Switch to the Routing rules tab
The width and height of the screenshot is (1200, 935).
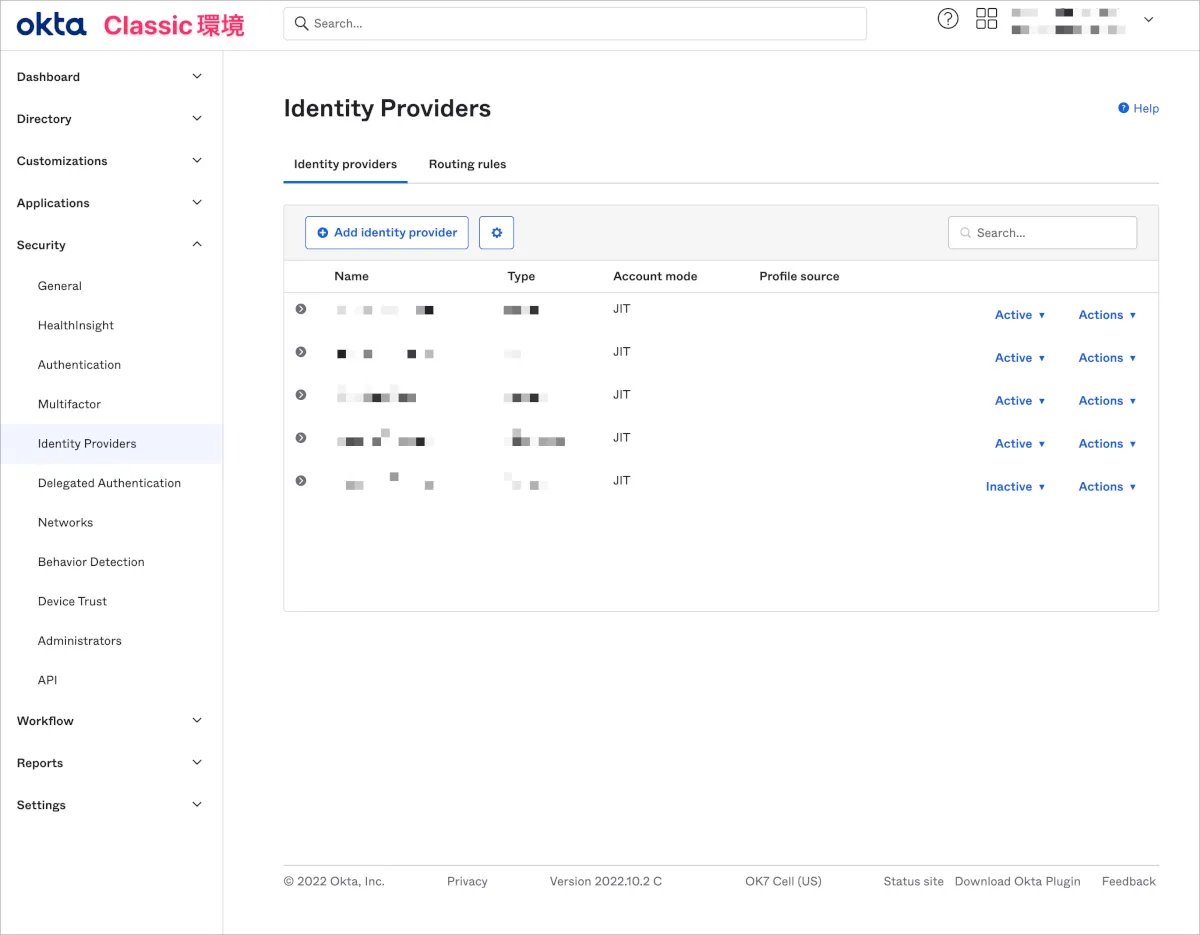(x=467, y=164)
